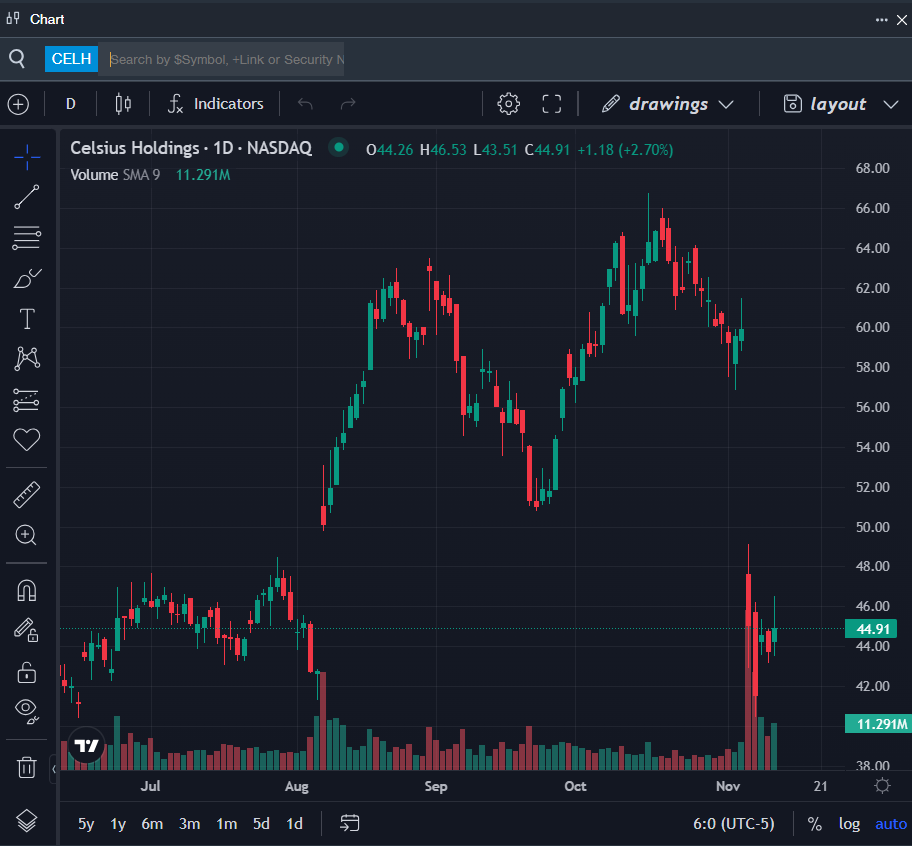The height and width of the screenshot is (846, 912).
Task: Select the brush drawing tool
Action: coord(27,278)
